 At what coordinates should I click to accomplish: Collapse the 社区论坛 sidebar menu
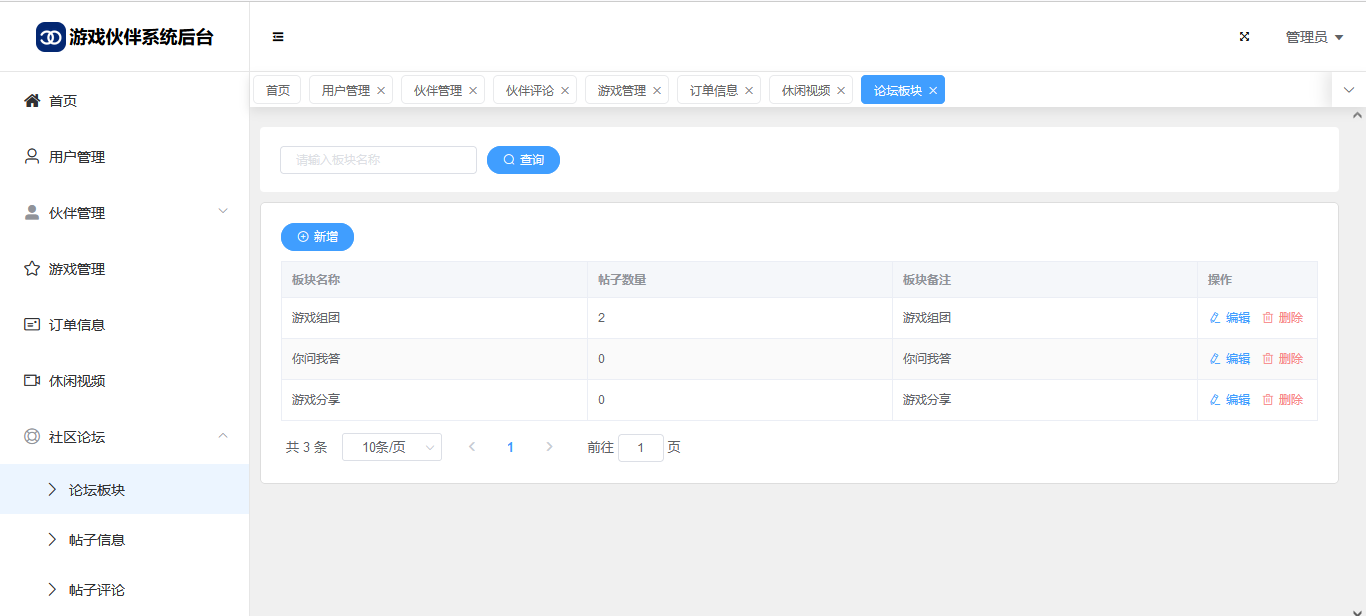(x=223, y=436)
